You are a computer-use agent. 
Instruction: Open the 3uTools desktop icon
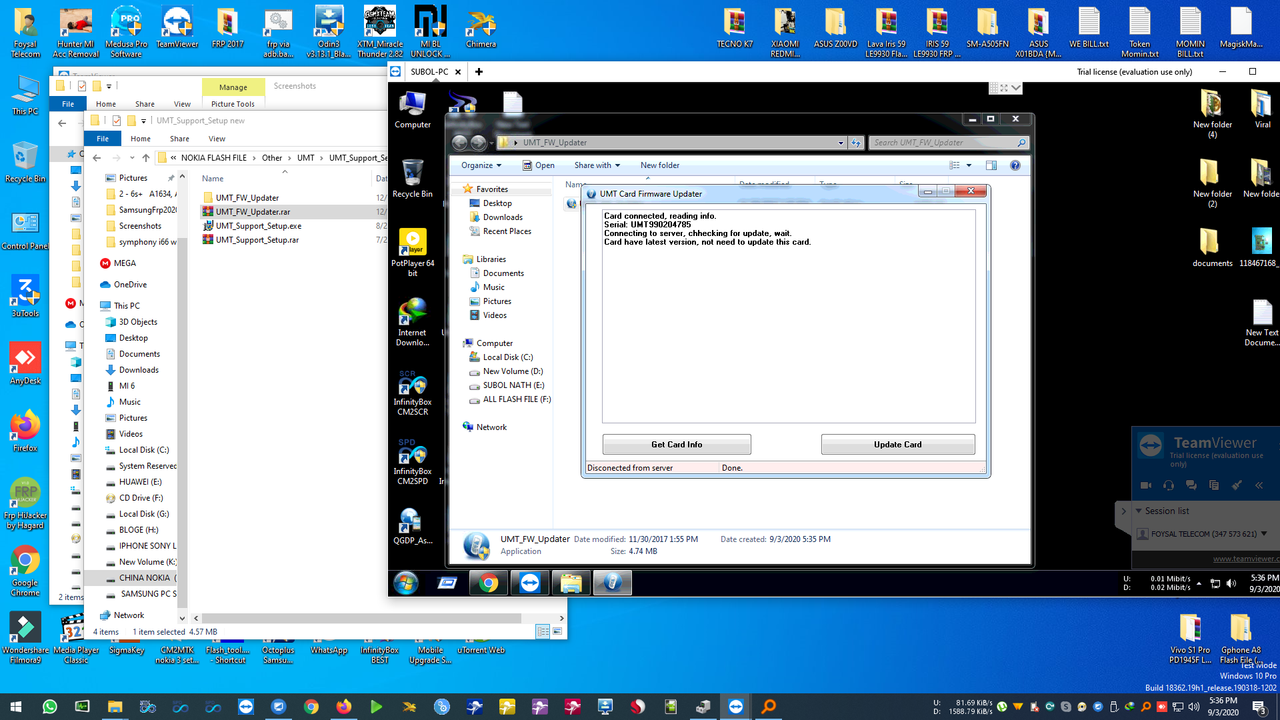click(25, 297)
